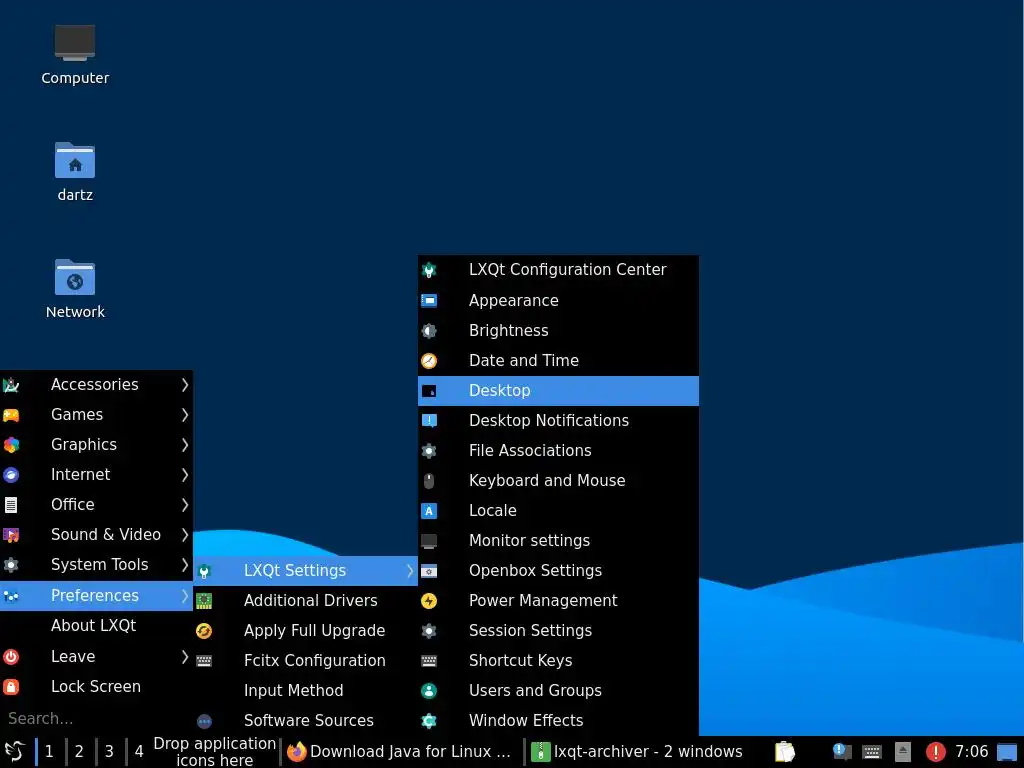This screenshot has width=1024, height=768.
Task: Click the Shortcut Keys keyboard icon
Action: tap(429, 661)
